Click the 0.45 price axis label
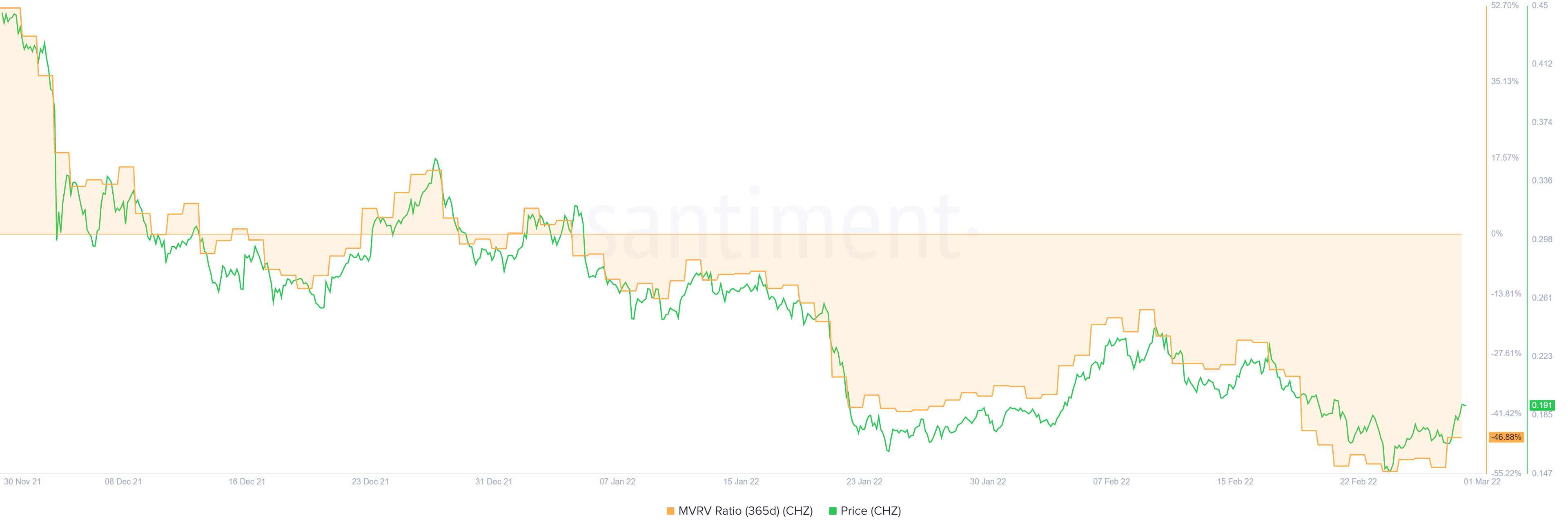 click(1540, 5)
